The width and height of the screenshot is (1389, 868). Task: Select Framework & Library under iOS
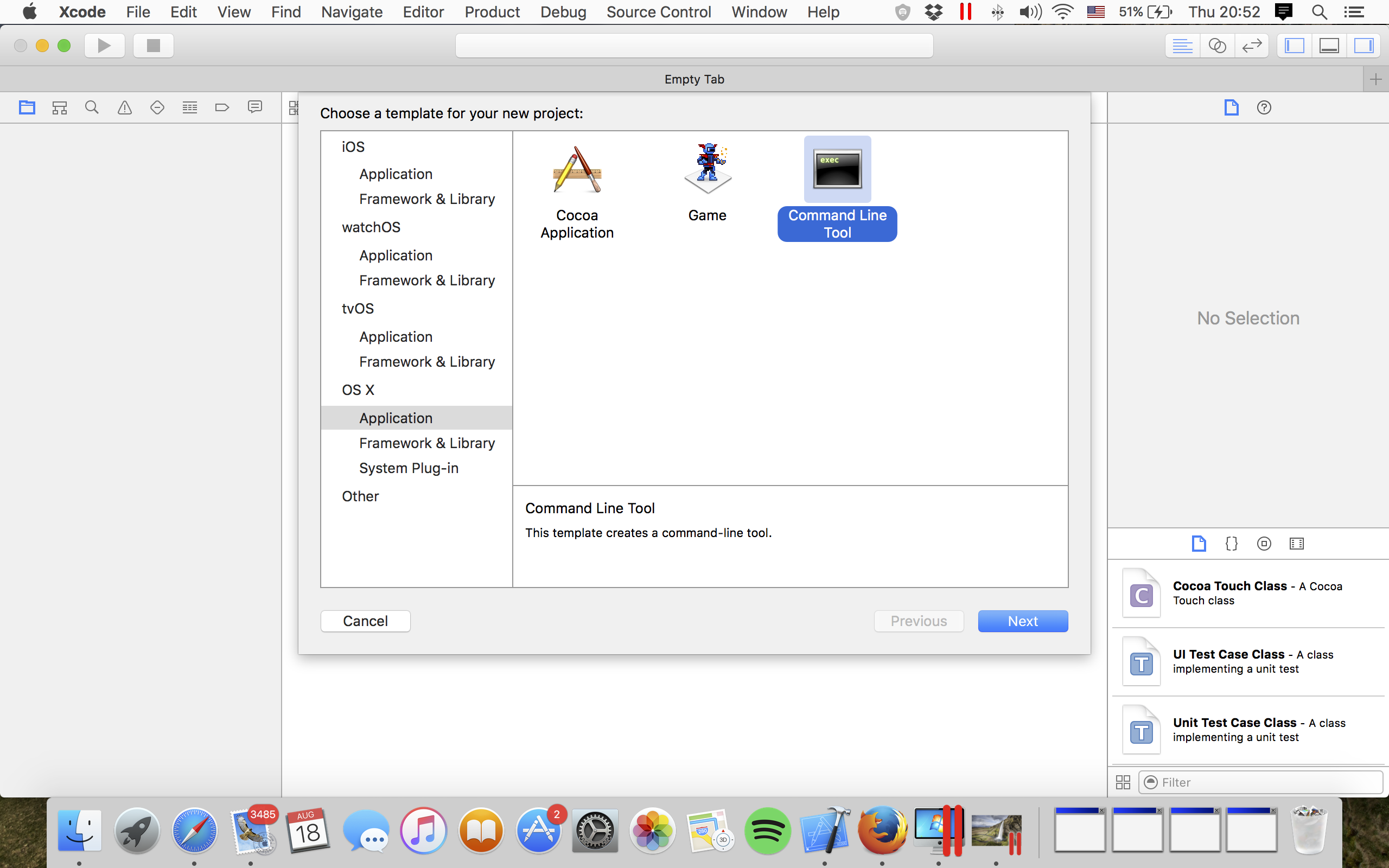click(x=427, y=199)
